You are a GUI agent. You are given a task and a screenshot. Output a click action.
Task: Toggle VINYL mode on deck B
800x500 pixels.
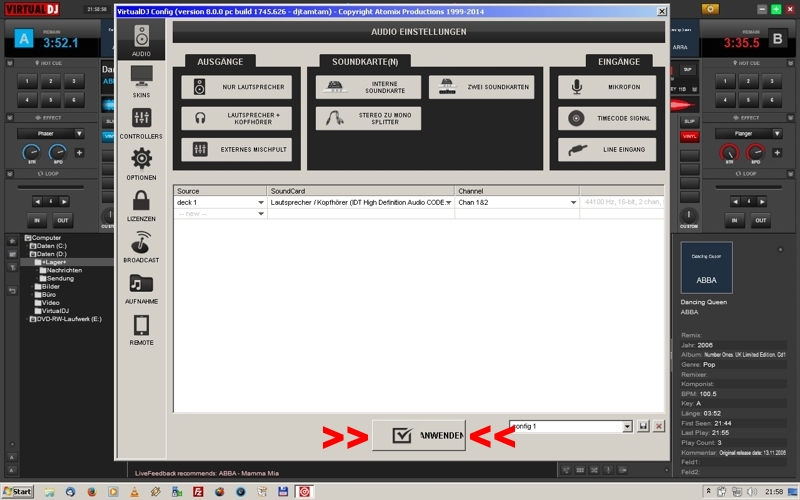[689, 137]
